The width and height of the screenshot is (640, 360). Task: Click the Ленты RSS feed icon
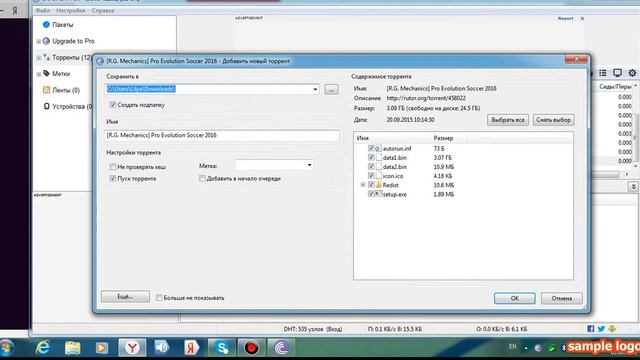coord(47,90)
